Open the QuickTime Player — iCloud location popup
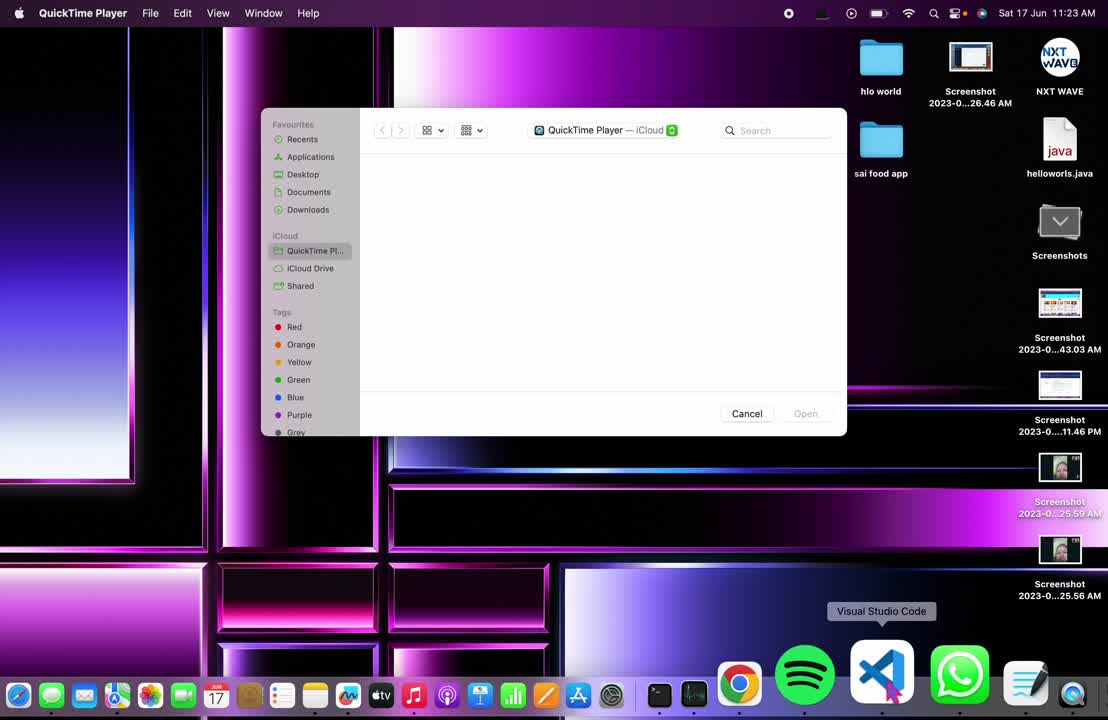The height and width of the screenshot is (720, 1108). [605, 130]
